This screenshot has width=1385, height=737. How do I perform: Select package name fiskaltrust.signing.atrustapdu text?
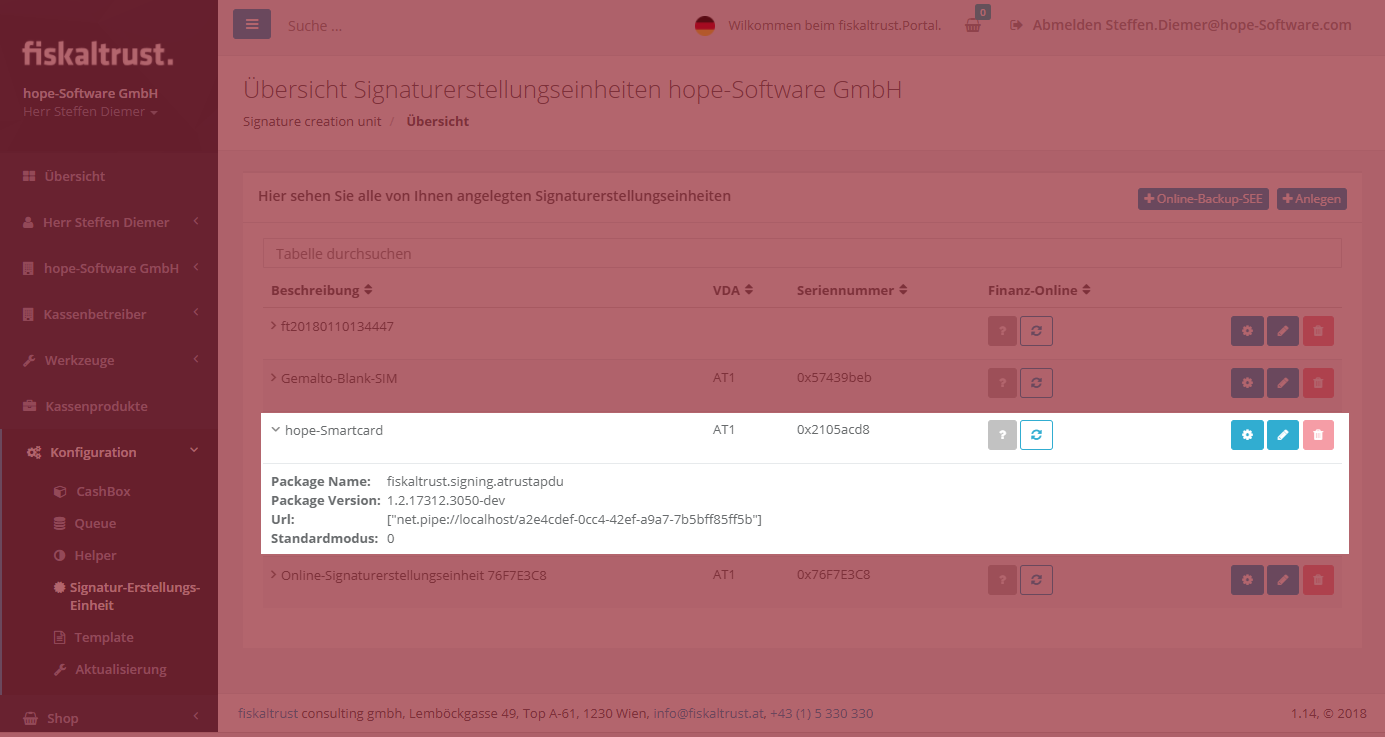475,481
